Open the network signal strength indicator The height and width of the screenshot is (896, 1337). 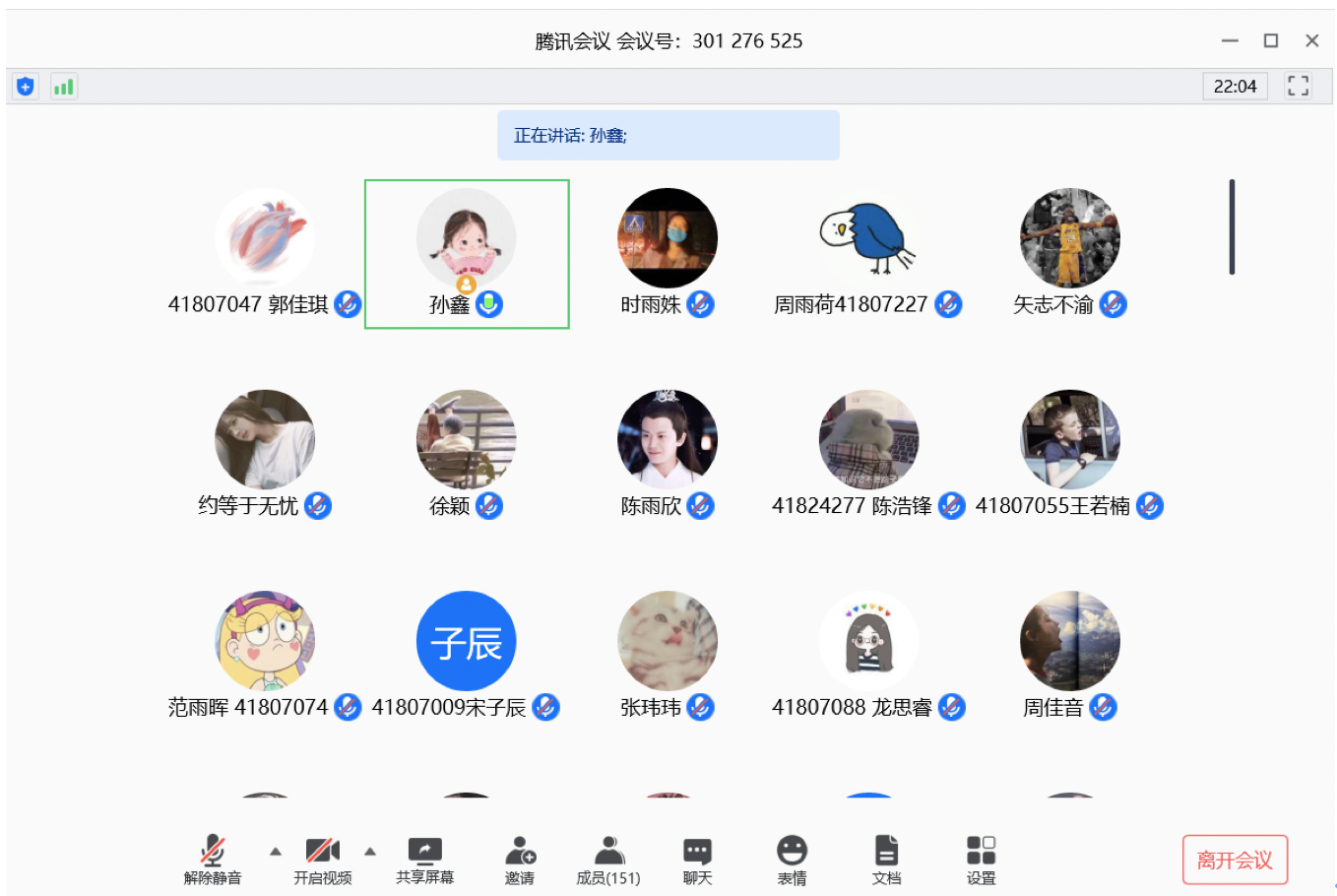[64, 87]
